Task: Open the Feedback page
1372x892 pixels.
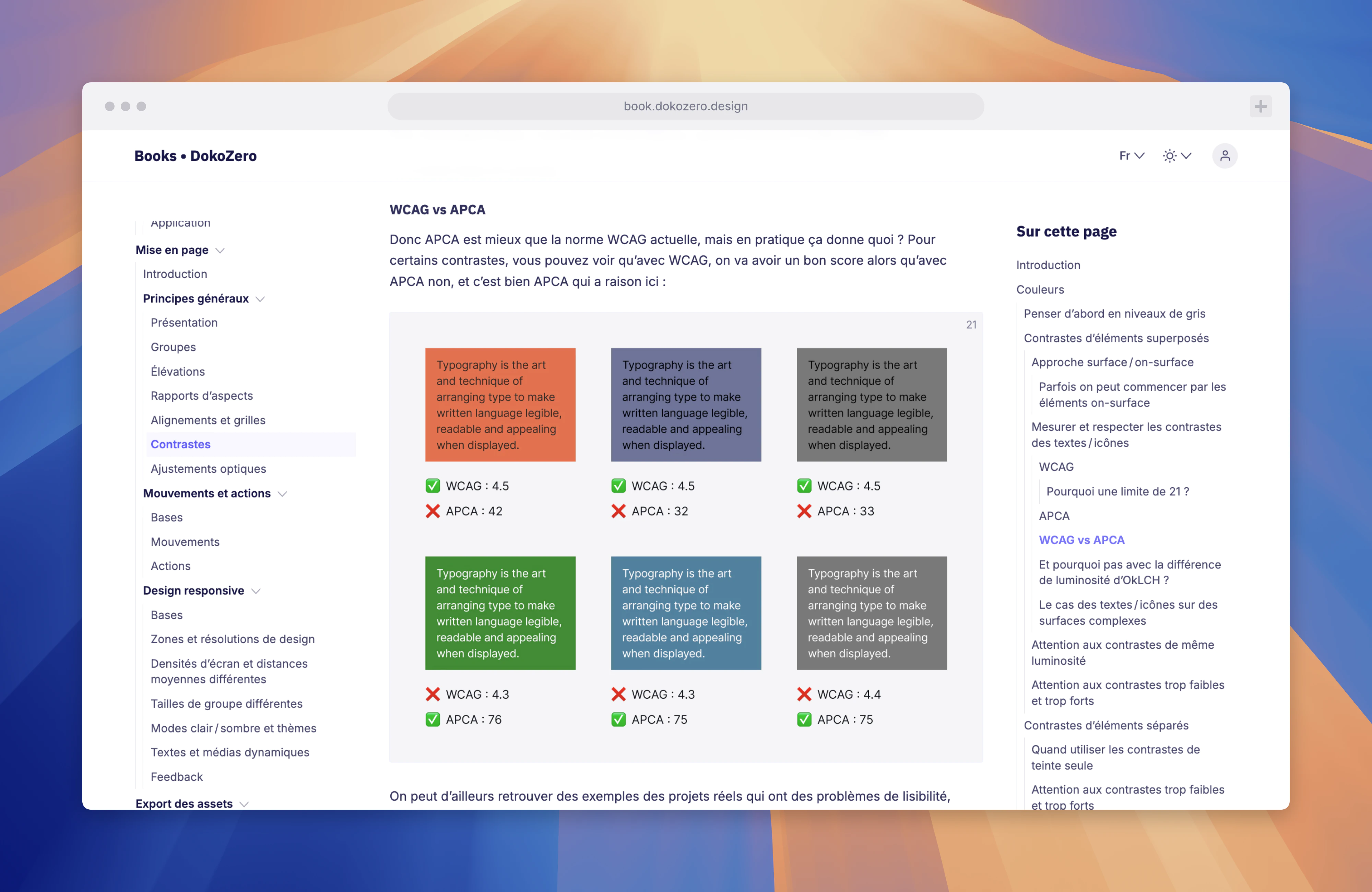Action: 176,777
